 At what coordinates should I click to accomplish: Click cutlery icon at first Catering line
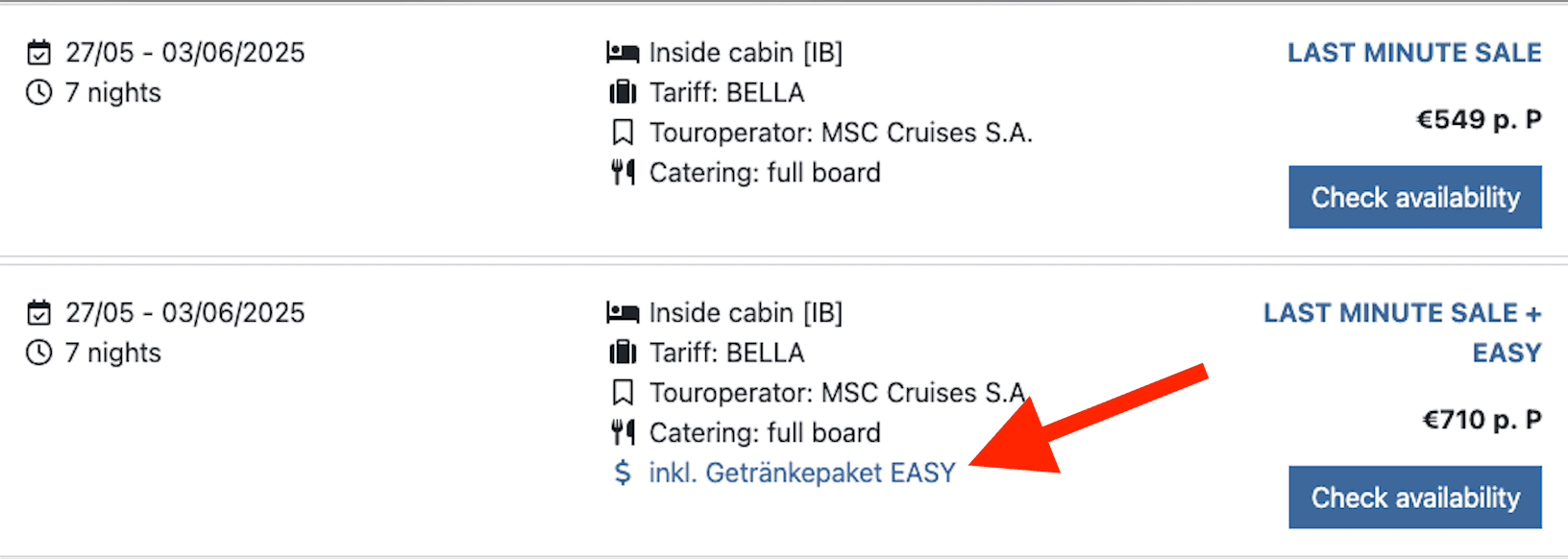tap(623, 172)
